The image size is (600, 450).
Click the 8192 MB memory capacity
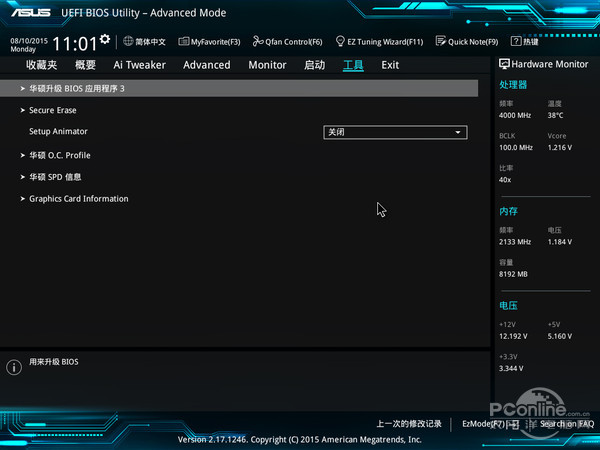tap(513, 274)
